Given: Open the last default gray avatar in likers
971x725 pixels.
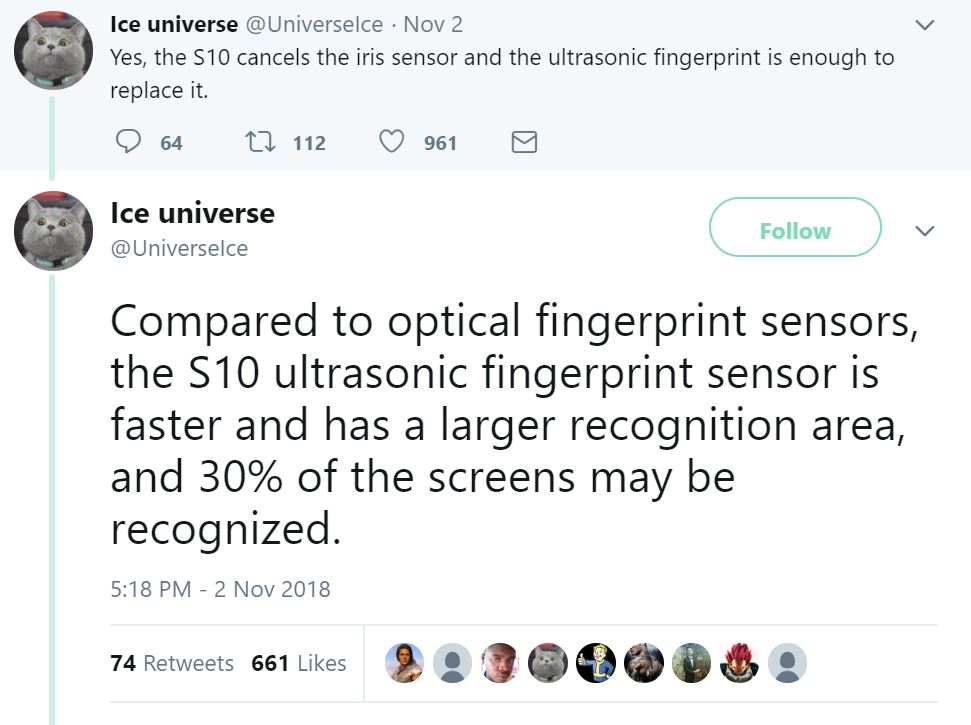Looking at the screenshot, I should 787,663.
